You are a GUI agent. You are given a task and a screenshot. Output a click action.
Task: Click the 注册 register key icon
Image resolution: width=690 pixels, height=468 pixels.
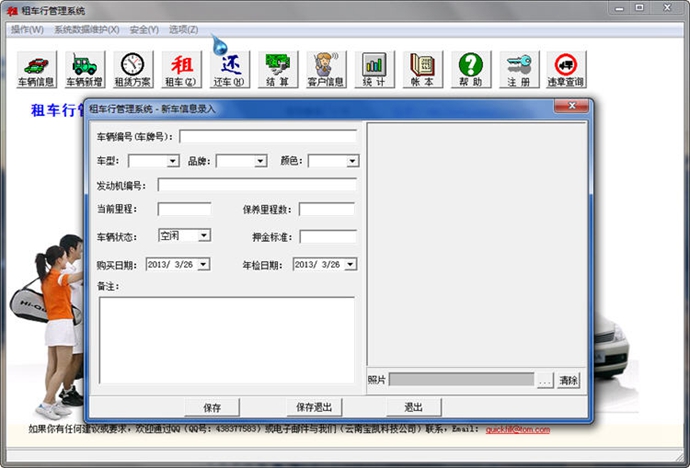pyautogui.click(x=519, y=69)
